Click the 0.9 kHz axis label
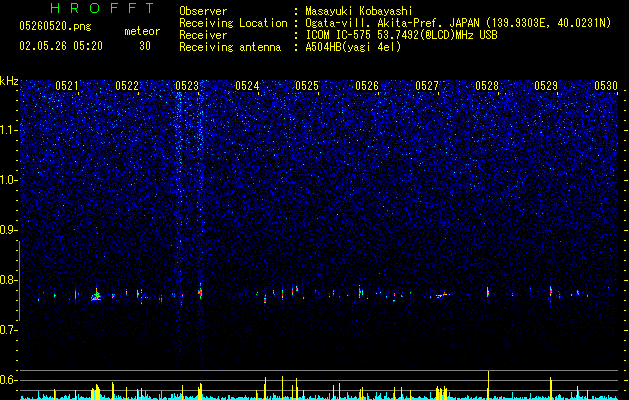The width and height of the screenshot is (629, 400). coord(9,230)
